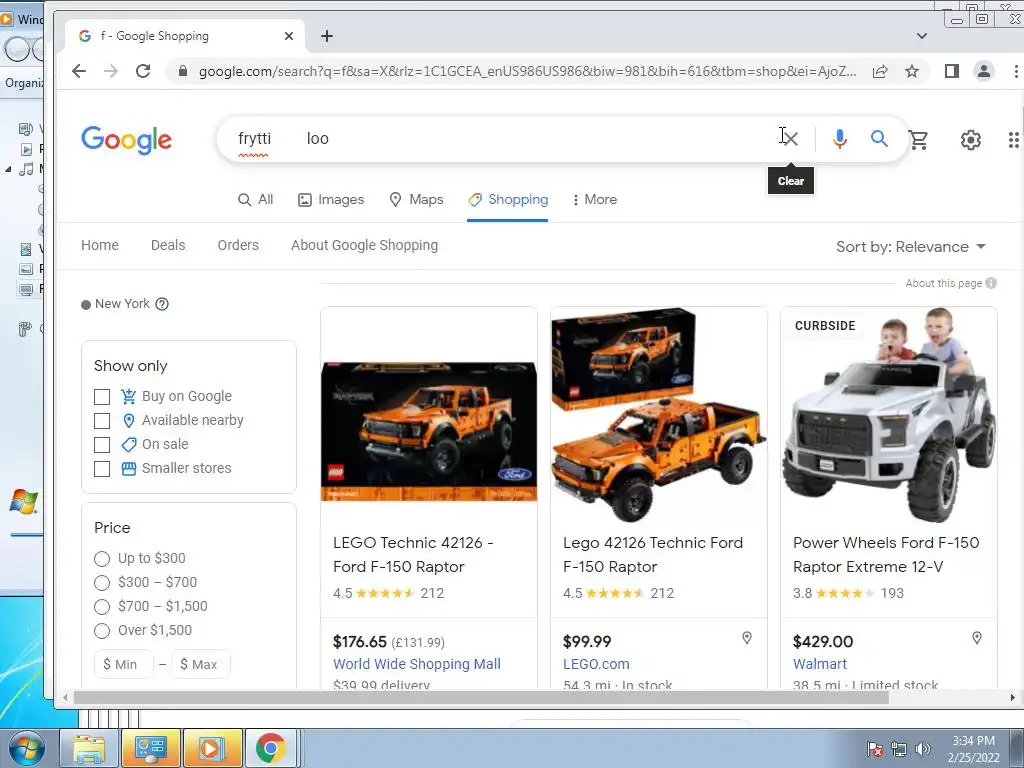Open Windows Start menu orb
Screen dimensions: 1024x768
[27, 748]
